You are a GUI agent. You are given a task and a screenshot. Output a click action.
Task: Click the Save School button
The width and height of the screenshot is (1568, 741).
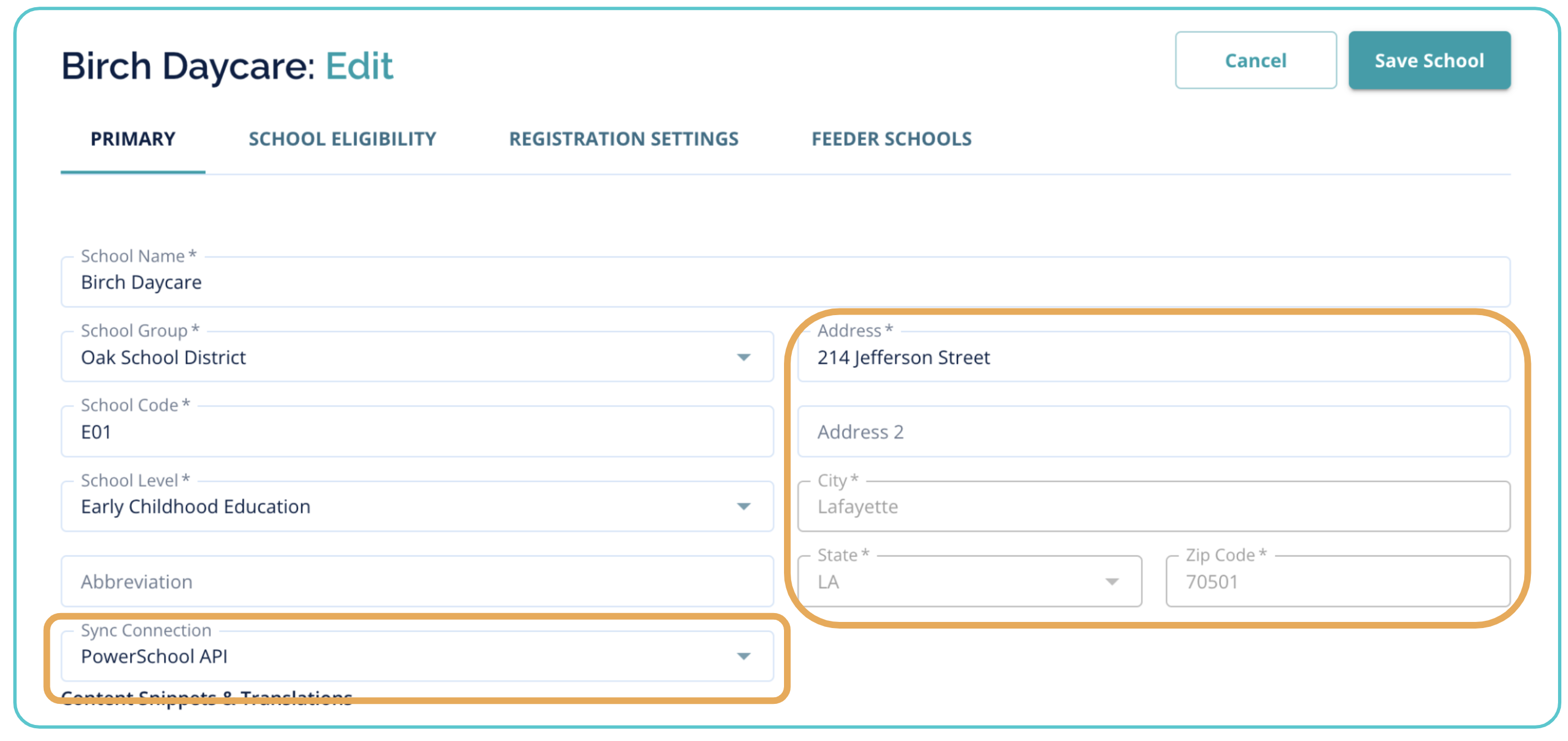click(x=1428, y=60)
